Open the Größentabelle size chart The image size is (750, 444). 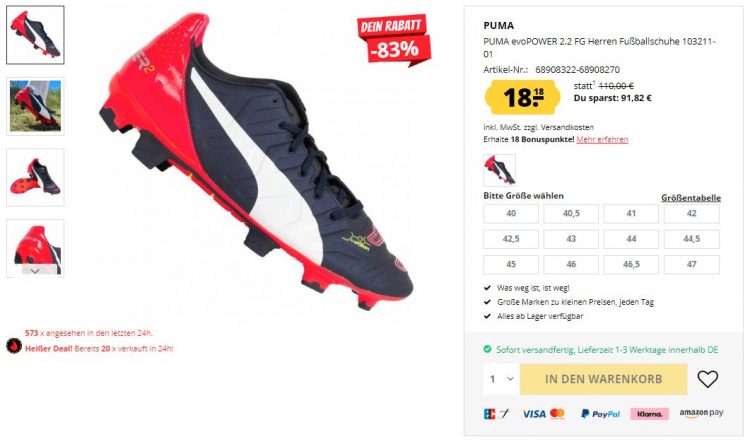(x=691, y=198)
